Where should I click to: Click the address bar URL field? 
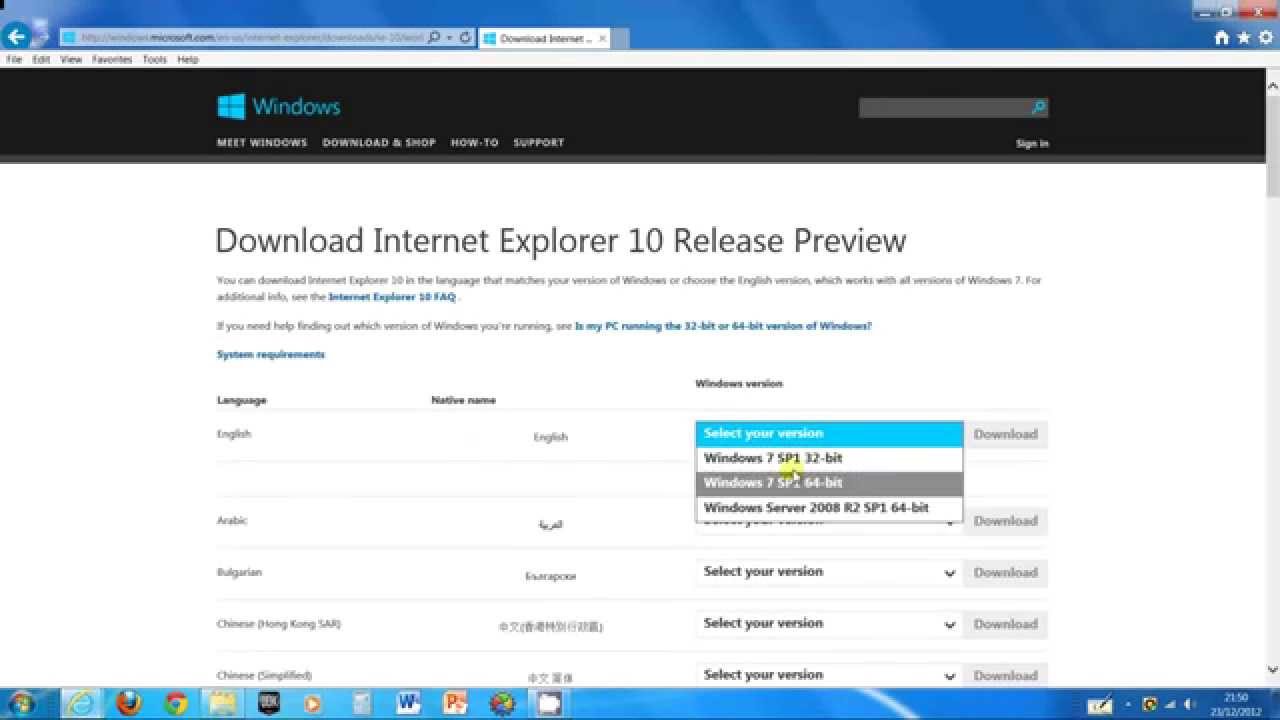tap(244, 38)
